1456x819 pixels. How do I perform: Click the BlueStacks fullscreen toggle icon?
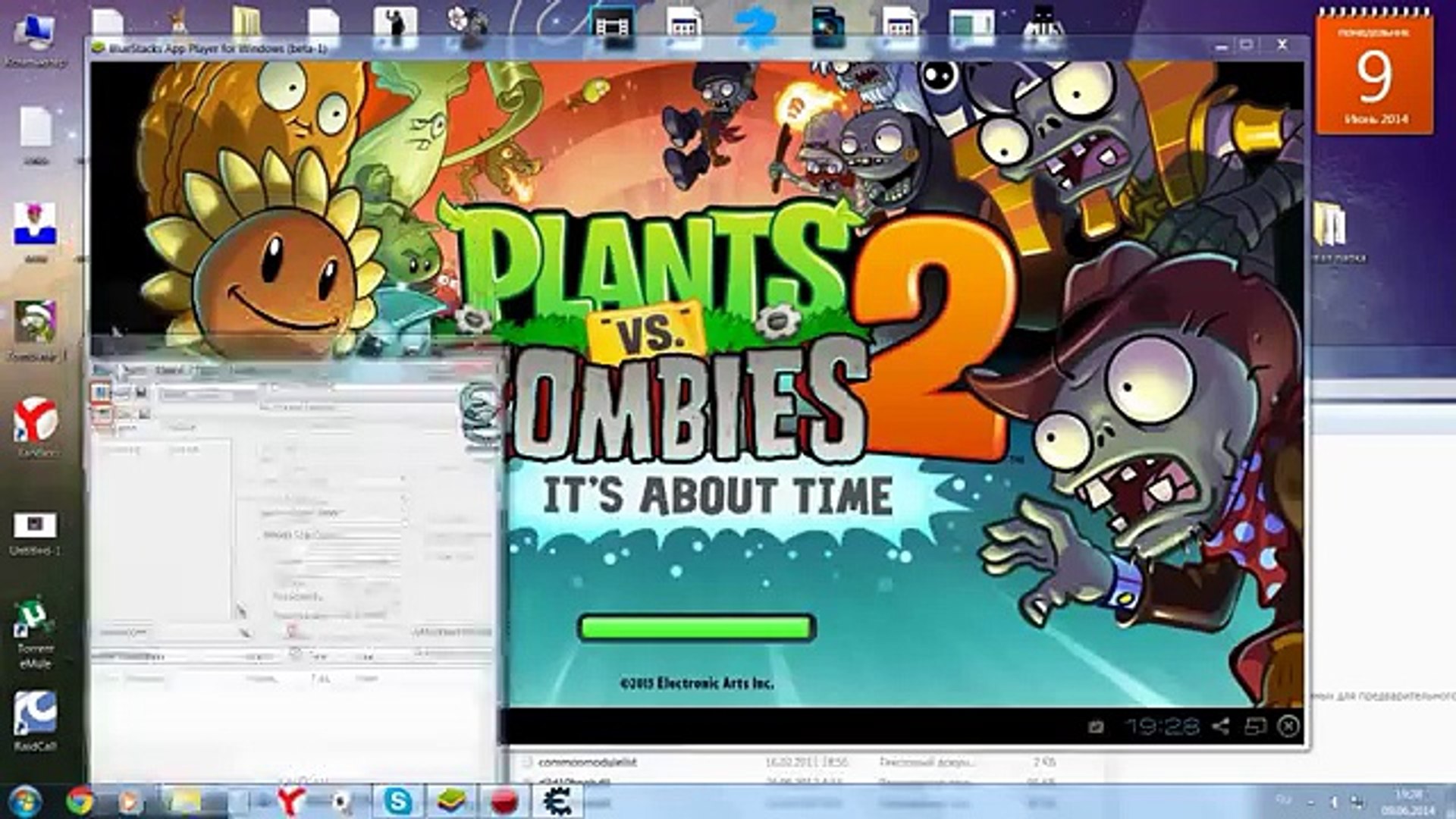click(x=1255, y=726)
